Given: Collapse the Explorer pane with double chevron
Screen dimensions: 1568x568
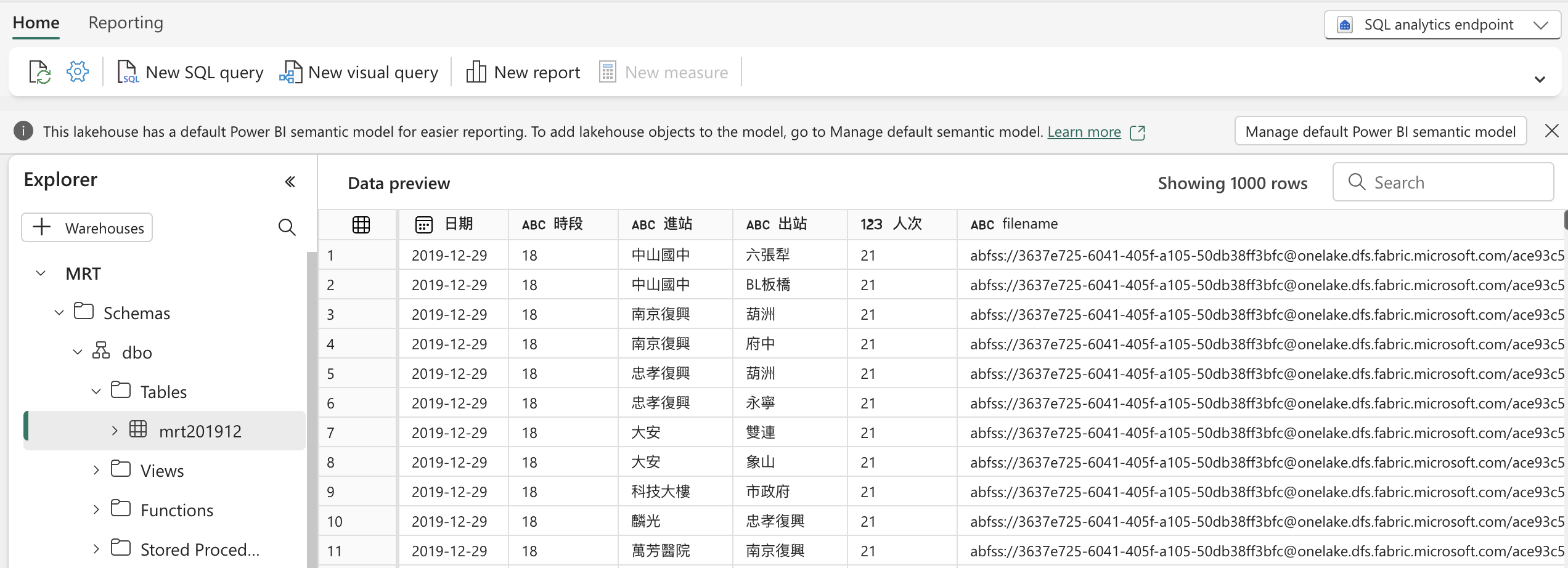Looking at the screenshot, I should pyautogui.click(x=290, y=182).
